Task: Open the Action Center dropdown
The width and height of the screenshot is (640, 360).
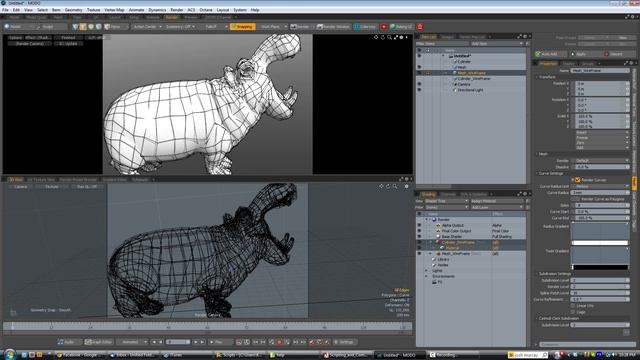Action: pyautogui.click(x=147, y=27)
